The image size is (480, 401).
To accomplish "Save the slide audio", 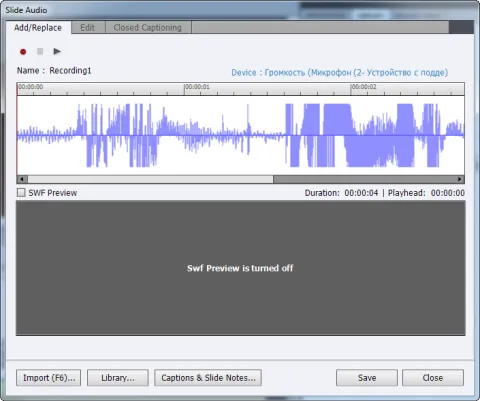I will (367, 378).
